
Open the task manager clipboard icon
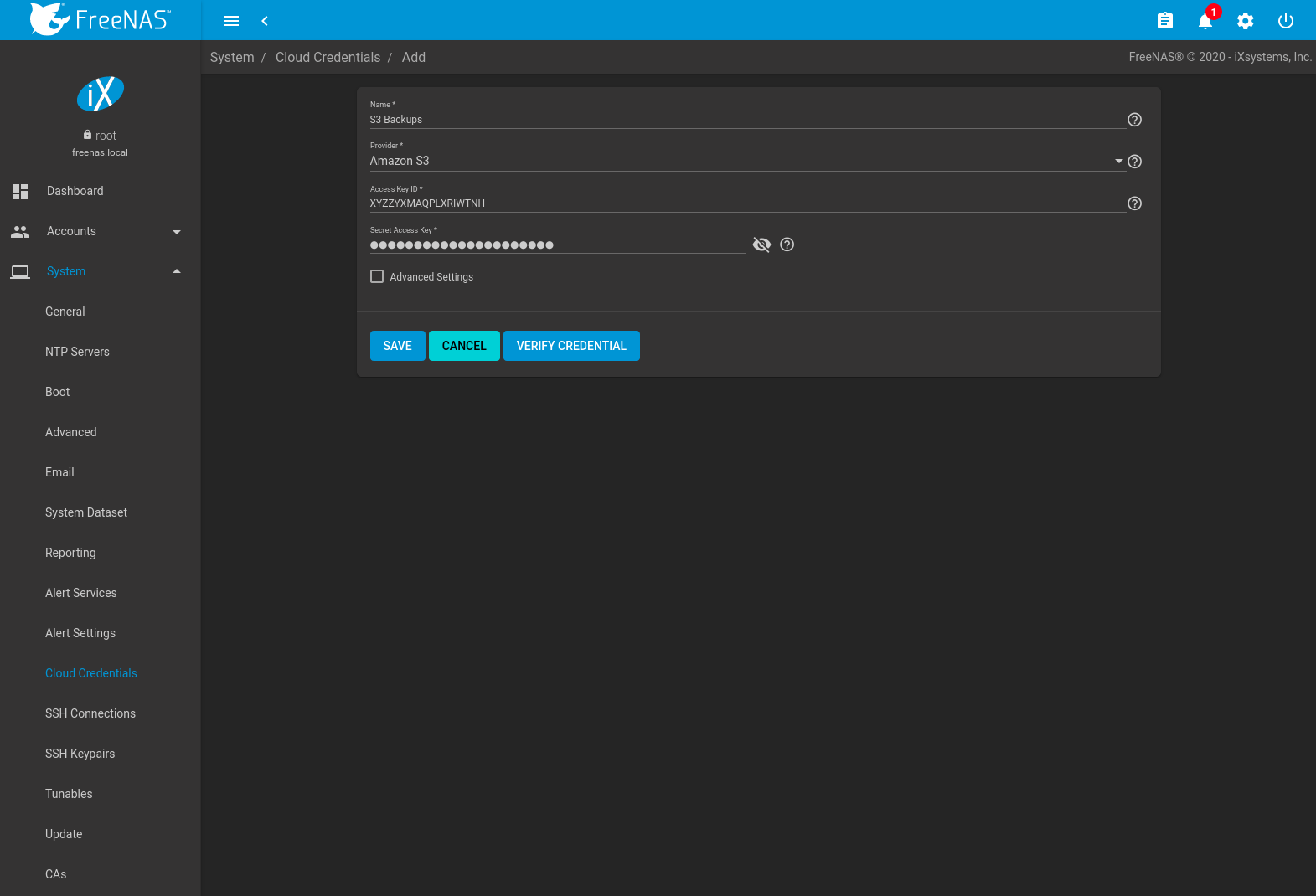[x=1164, y=21]
